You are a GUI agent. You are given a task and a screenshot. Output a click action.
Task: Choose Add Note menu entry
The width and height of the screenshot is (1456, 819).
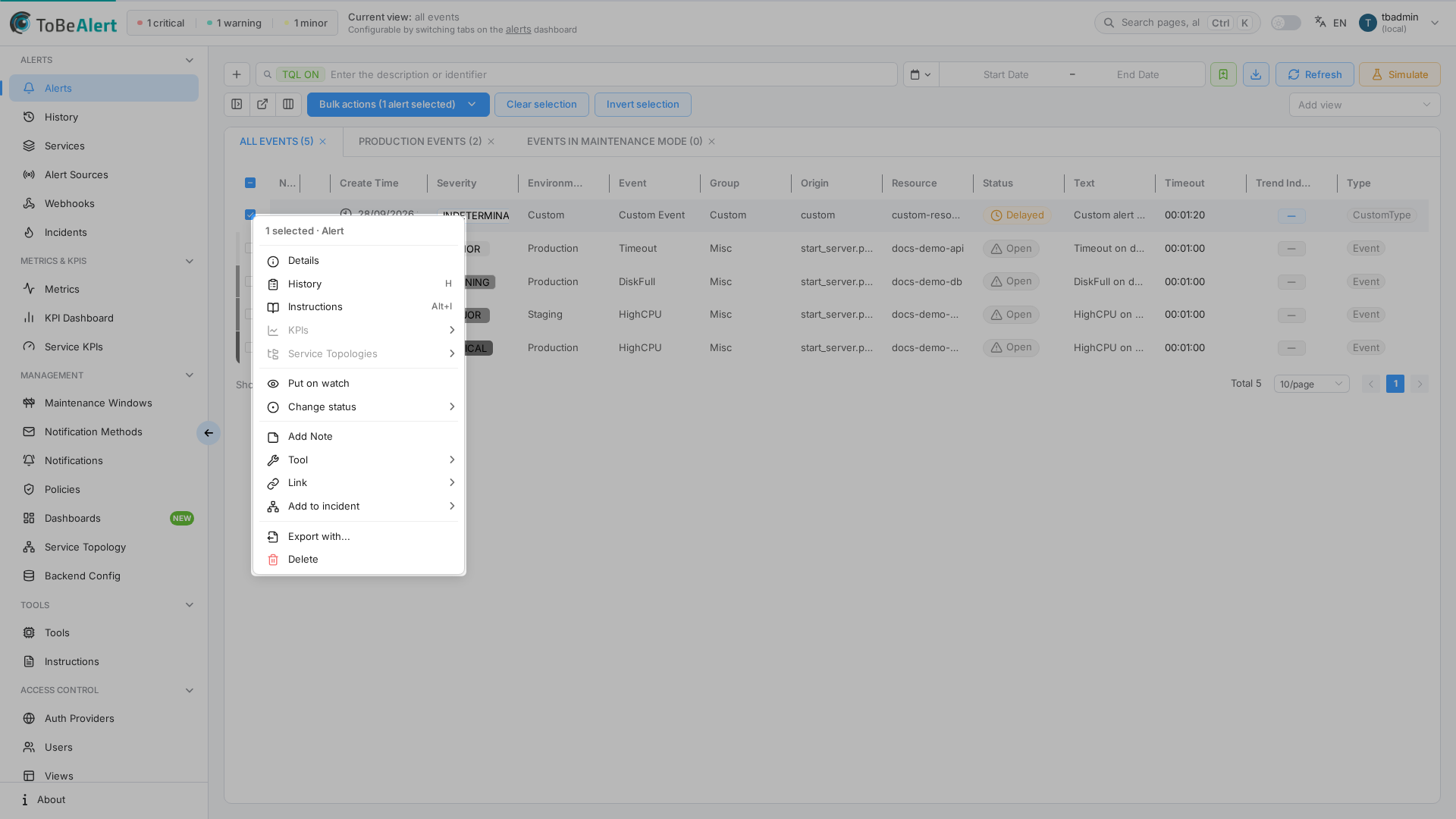click(x=359, y=437)
